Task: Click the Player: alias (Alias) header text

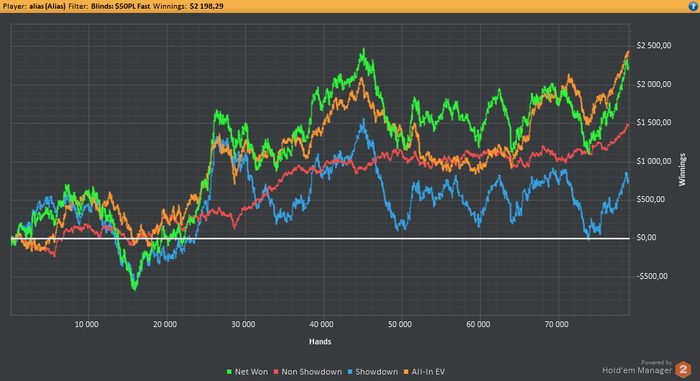Action: (x=34, y=6)
